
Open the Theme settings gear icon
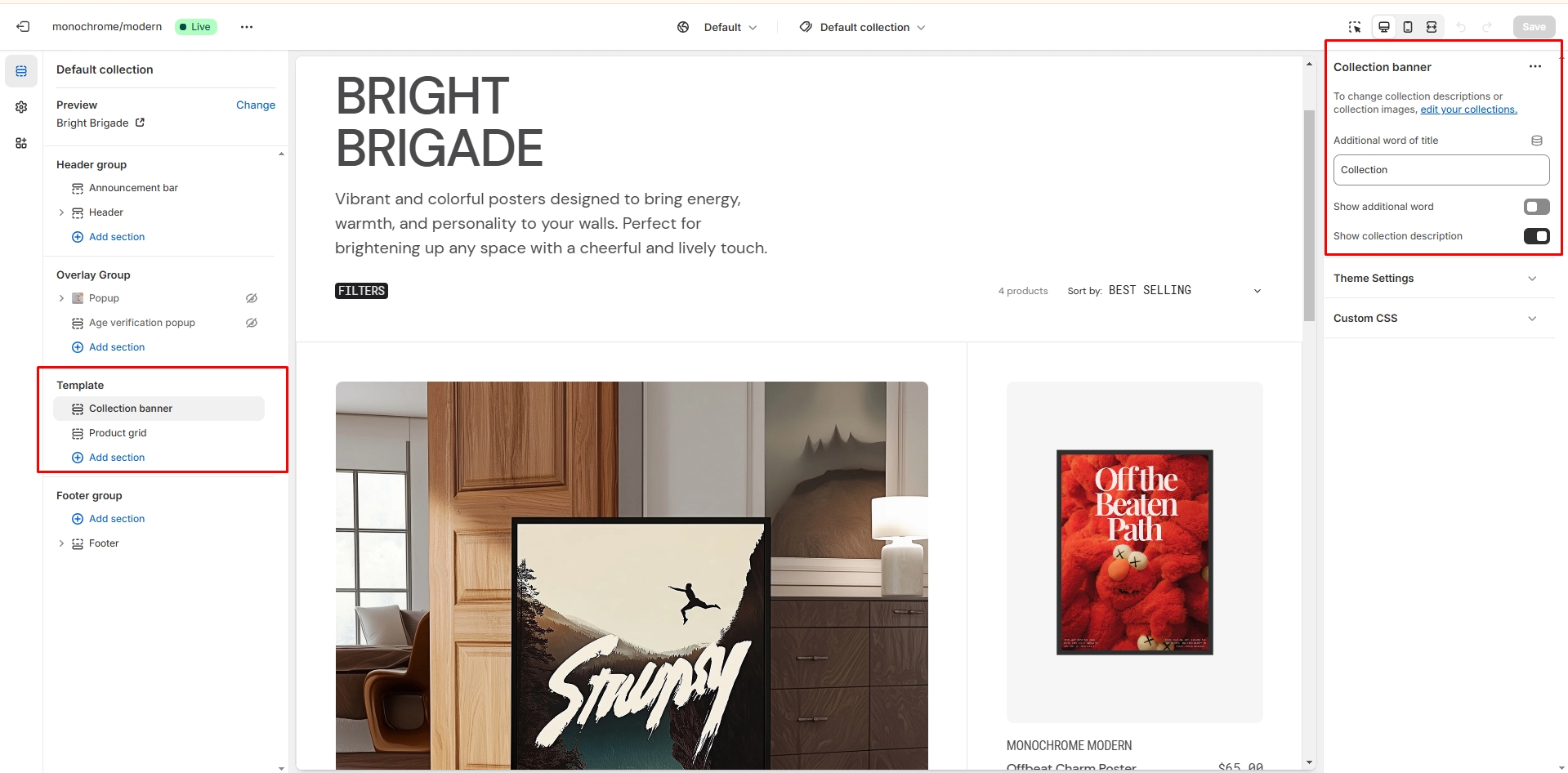[21, 107]
